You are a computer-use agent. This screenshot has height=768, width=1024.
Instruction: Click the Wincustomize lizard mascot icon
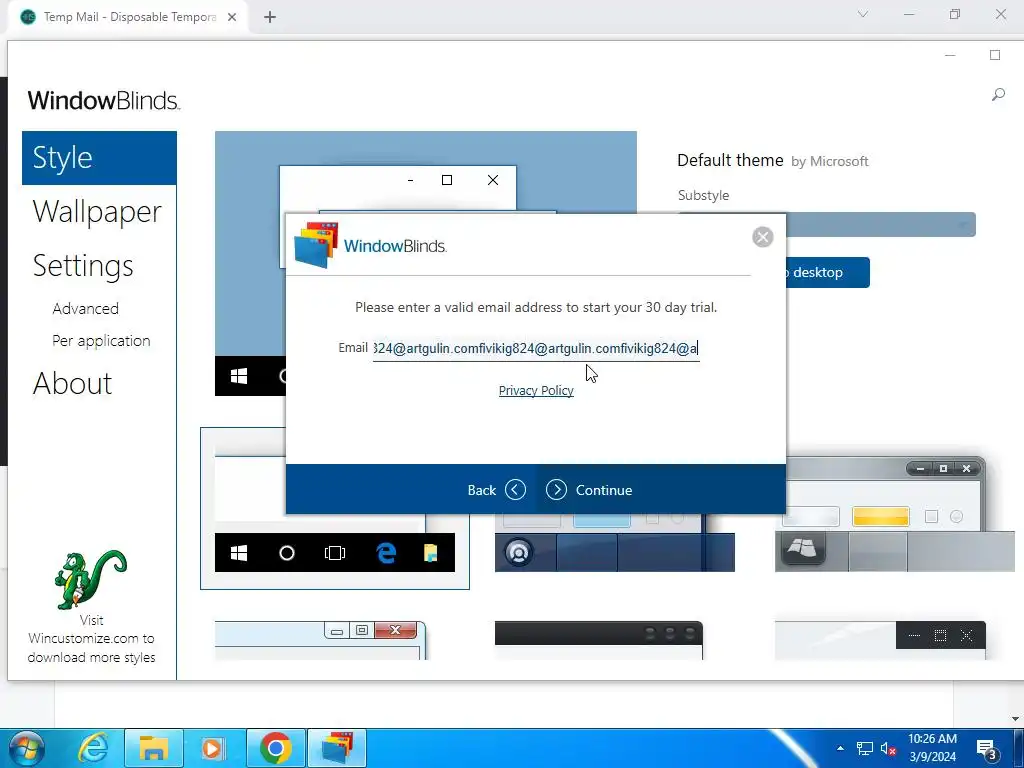click(x=91, y=579)
